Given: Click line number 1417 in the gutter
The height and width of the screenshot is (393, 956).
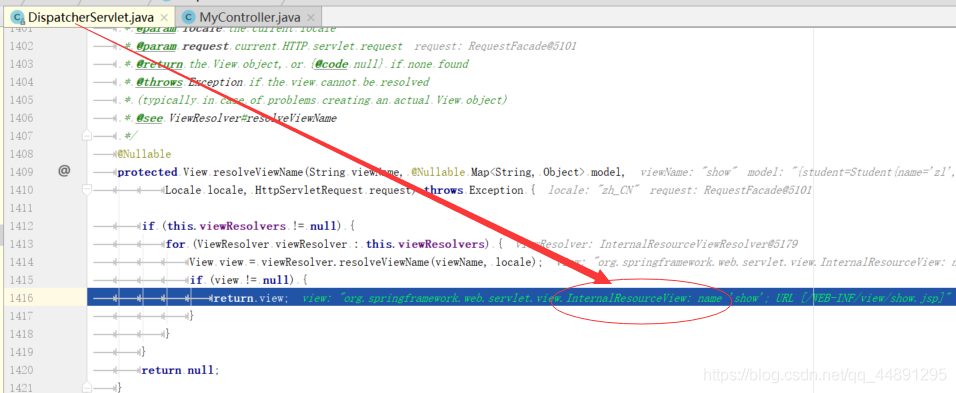Looking at the screenshot, I should pyautogui.click(x=22, y=316).
